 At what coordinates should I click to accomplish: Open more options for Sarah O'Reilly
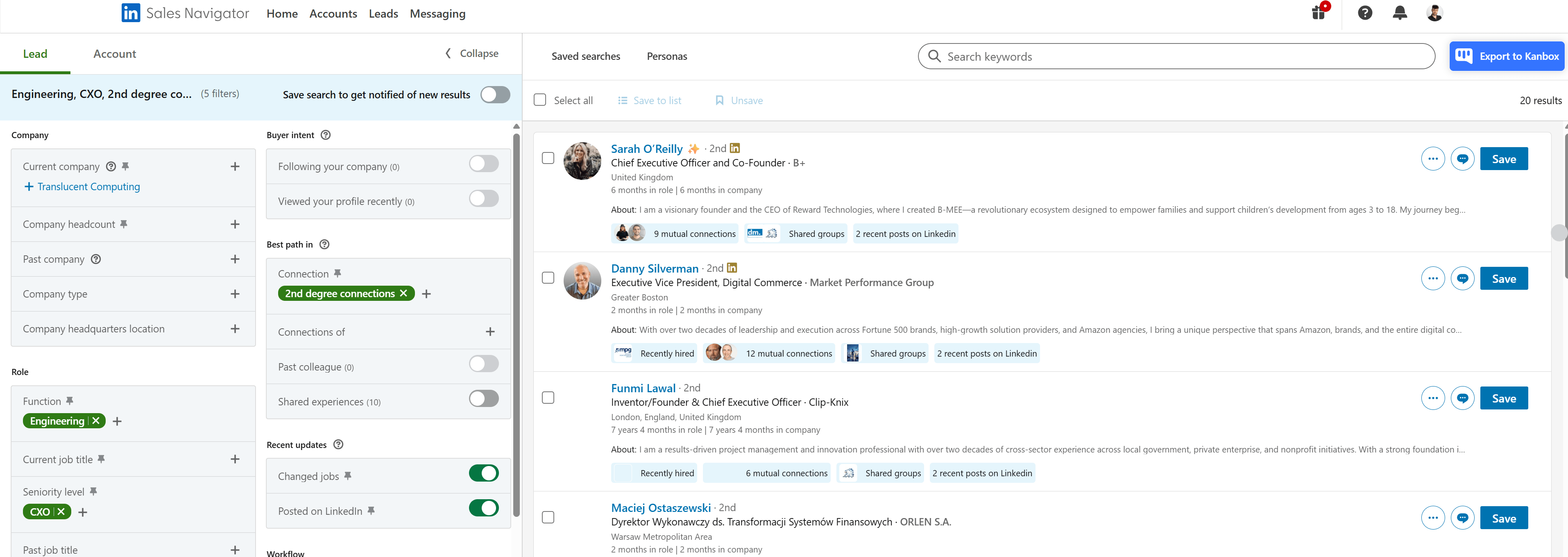click(x=1433, y=159)
